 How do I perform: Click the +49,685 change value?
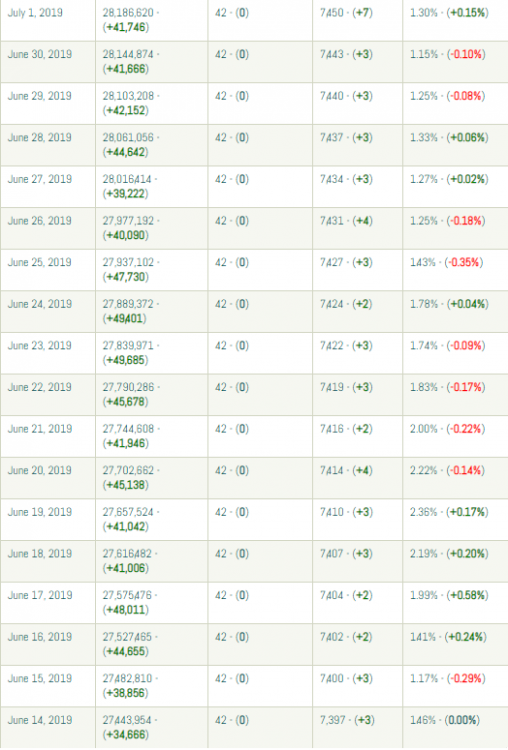[125, 360]
